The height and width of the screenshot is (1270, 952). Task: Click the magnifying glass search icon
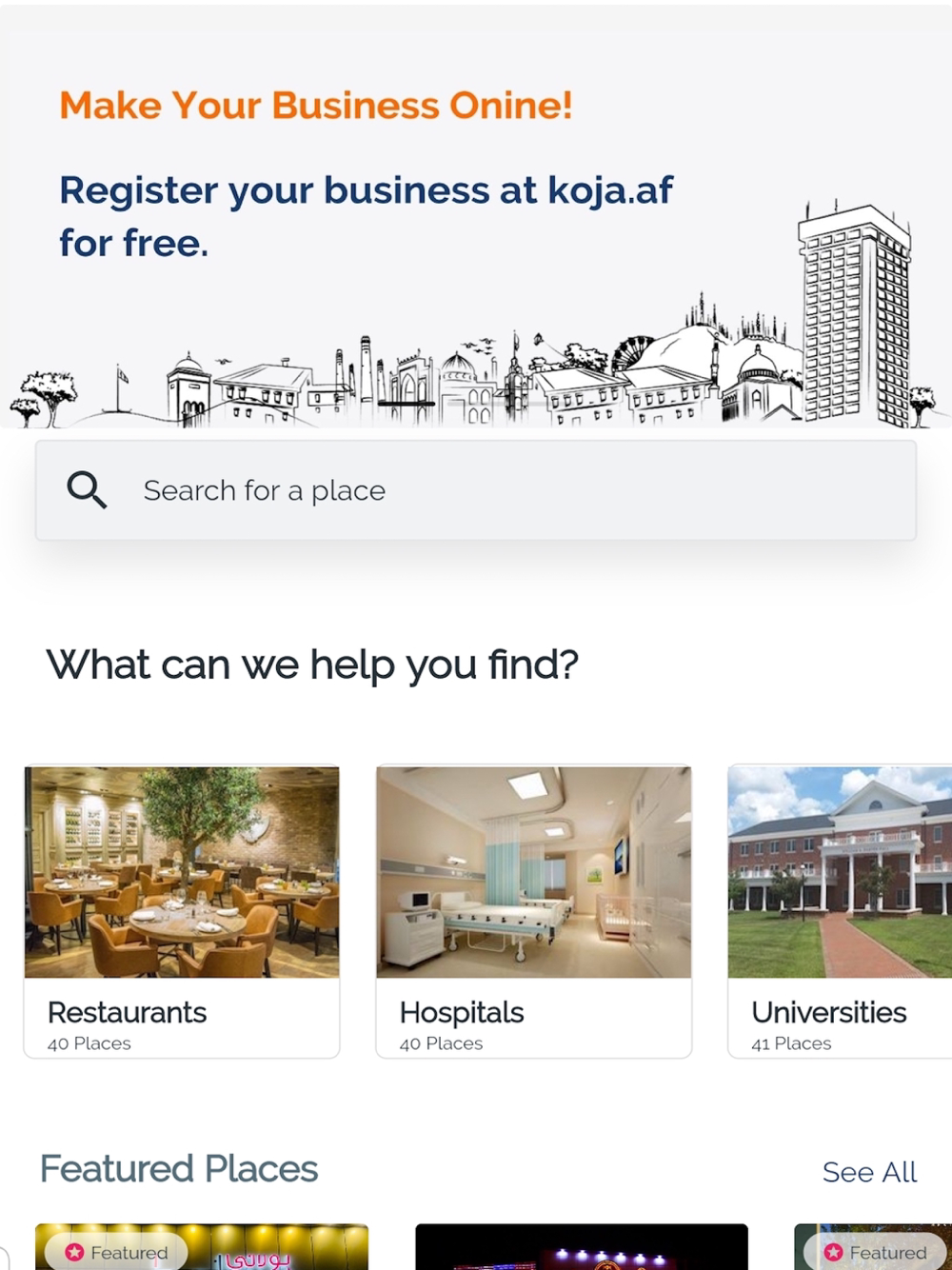[87, 490]
